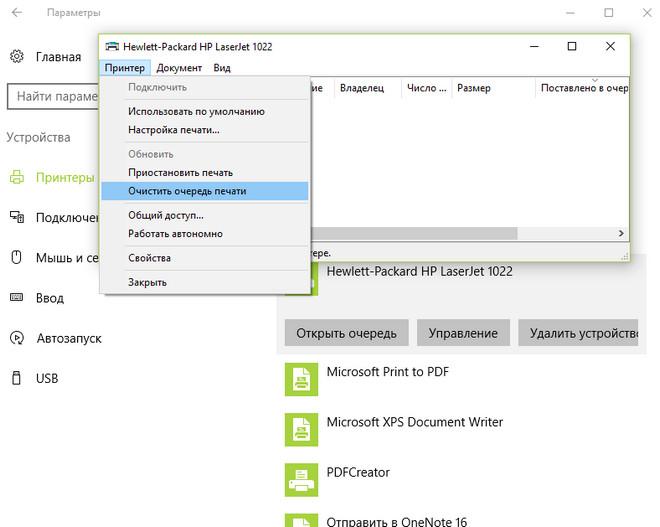This screenshot has height=527, width=660.
Task: Click the Принтеры sidebar printer icon
Action: coord(17,177)
